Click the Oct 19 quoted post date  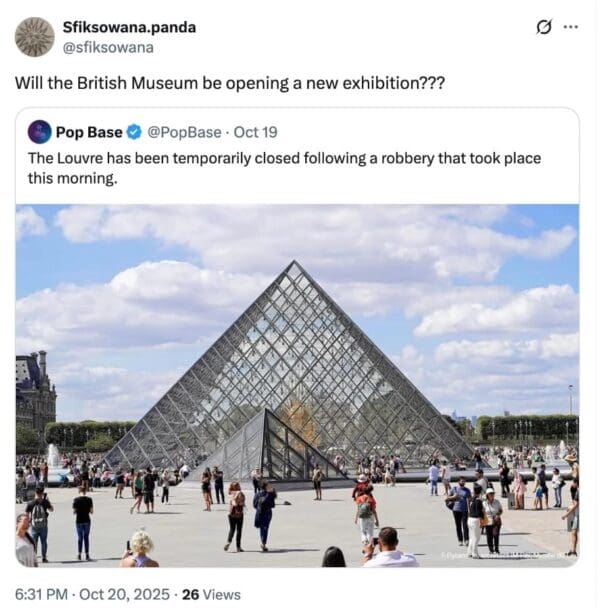[x=255, y=132]
